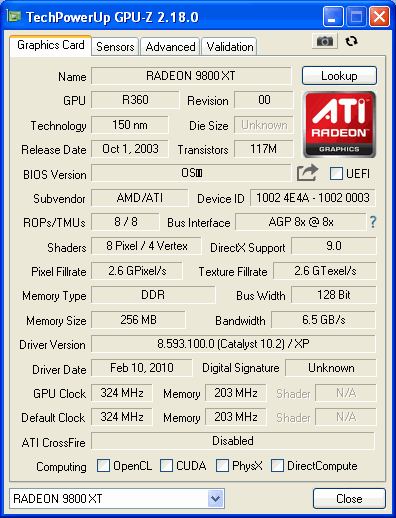Click the BIOS Version field
The width and height of the screenshot is (396, 518).
coord(191,173)
